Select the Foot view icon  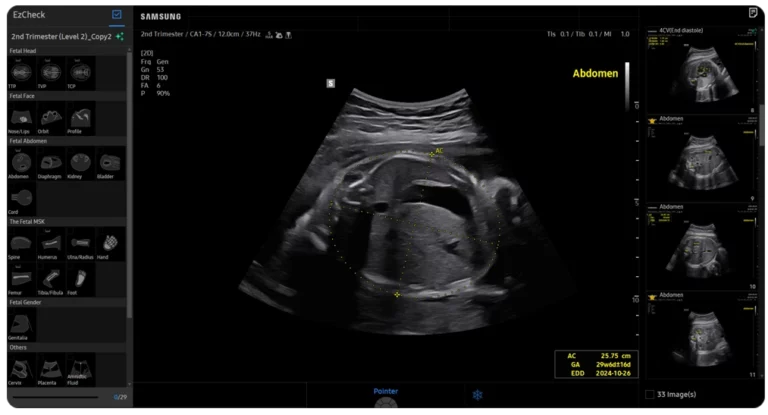point(81,279)
